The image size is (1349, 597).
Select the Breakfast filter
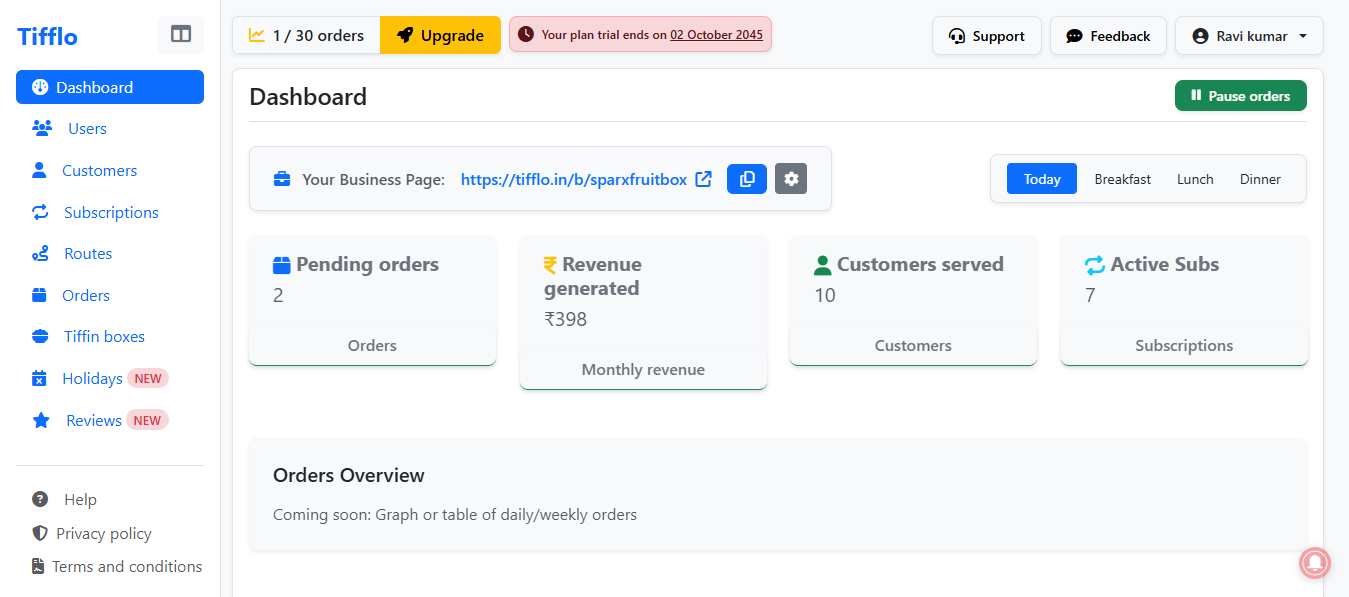1122,179
